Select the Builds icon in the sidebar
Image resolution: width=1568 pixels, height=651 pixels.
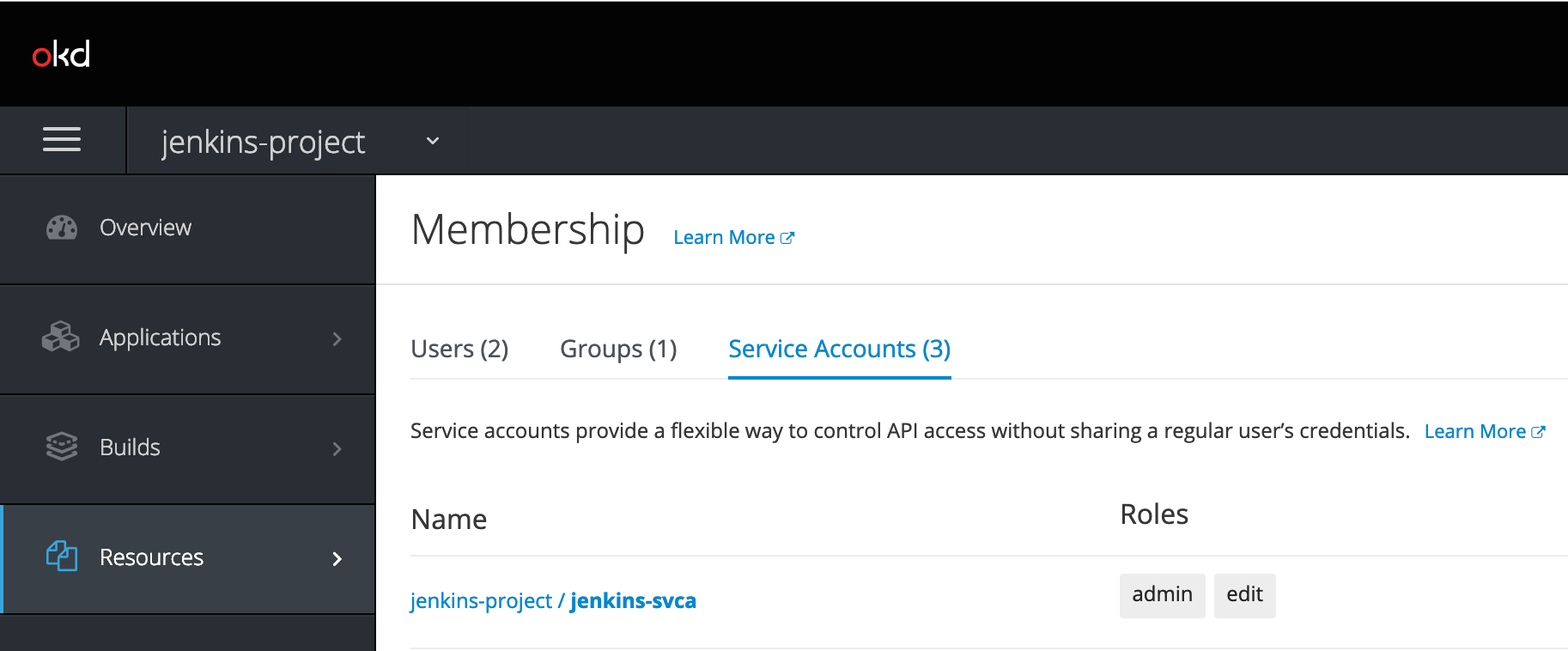(60, 447)
